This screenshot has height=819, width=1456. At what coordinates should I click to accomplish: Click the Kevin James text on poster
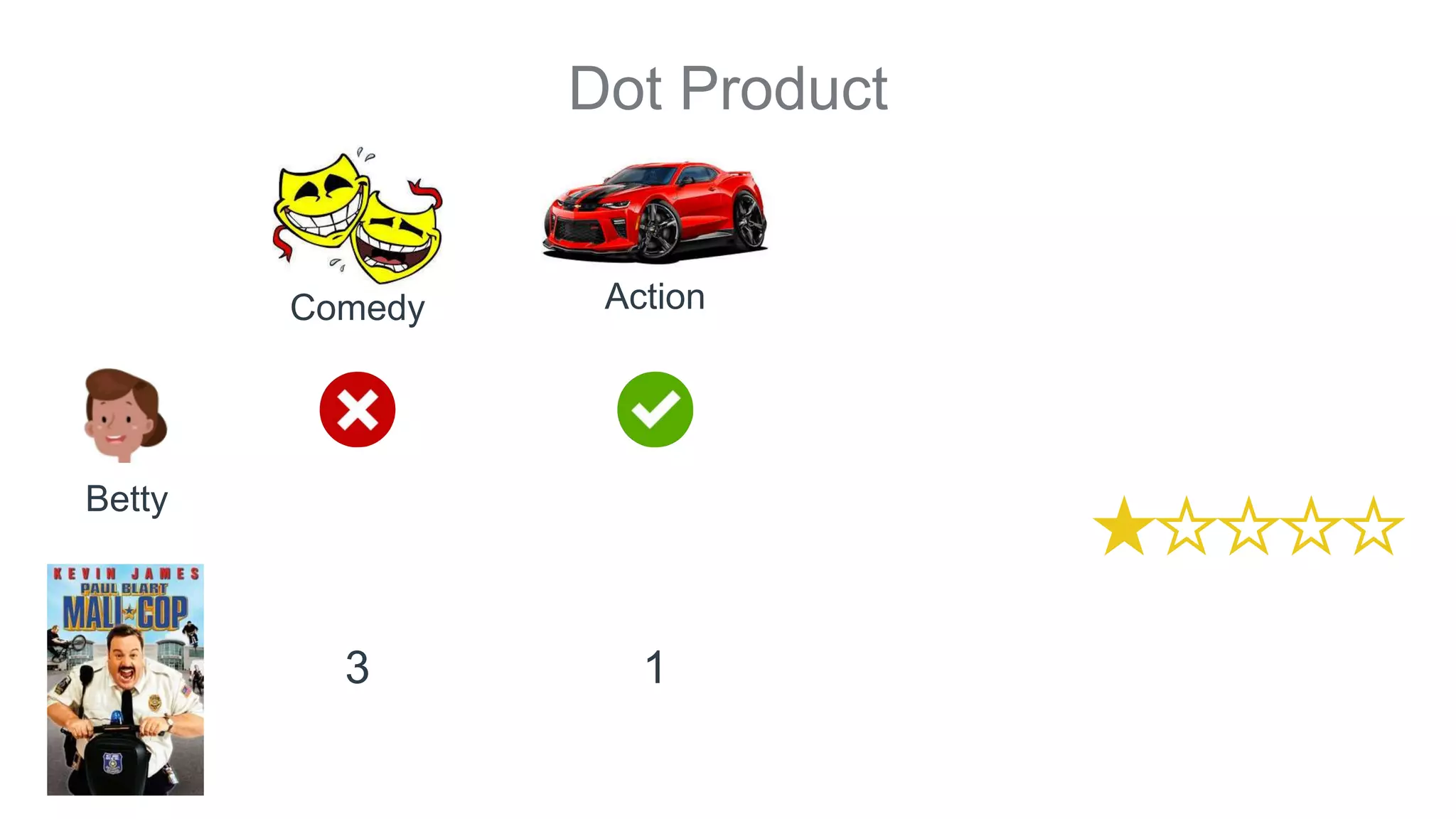point(125,573)
